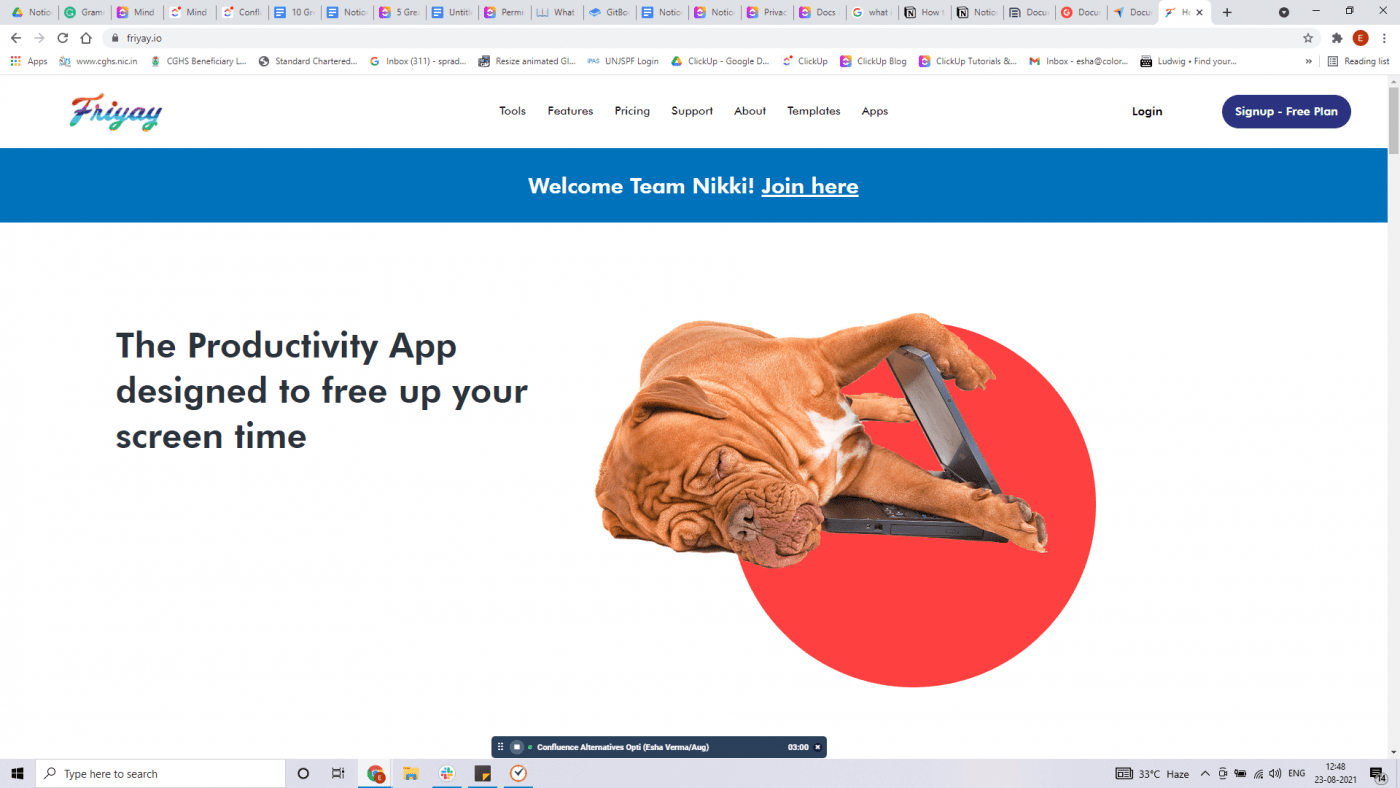Switch to the Privac tab
This screenshot has height=788, width=1400.
point(767,13)
